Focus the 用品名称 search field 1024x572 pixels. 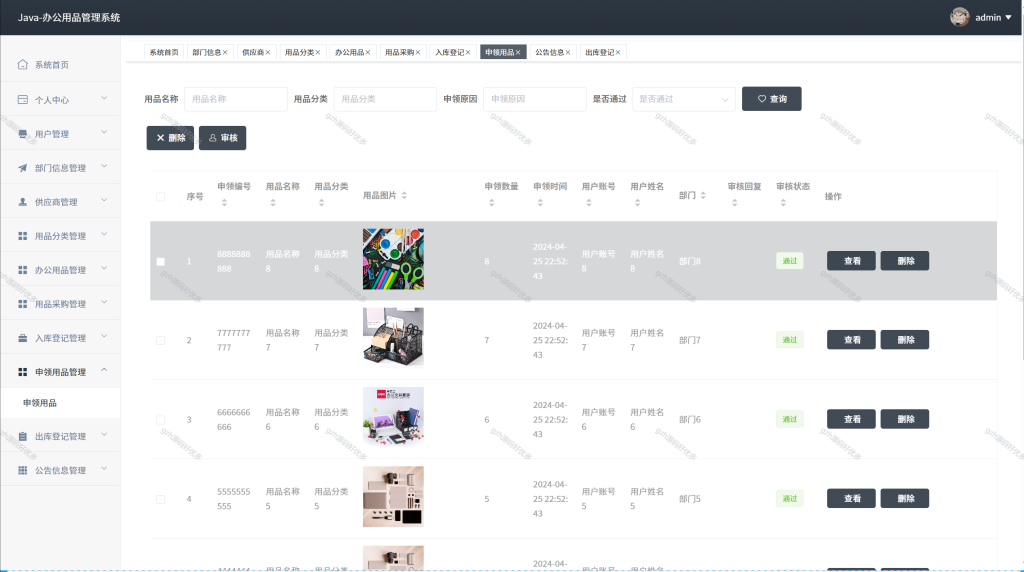tap(236, 99)
